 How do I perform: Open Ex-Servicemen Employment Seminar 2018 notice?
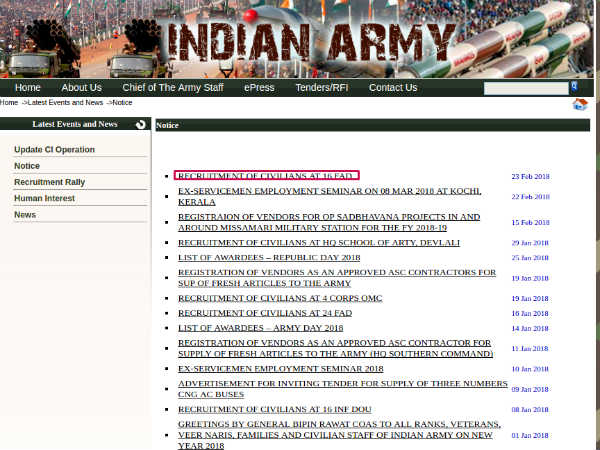point(280,368)
